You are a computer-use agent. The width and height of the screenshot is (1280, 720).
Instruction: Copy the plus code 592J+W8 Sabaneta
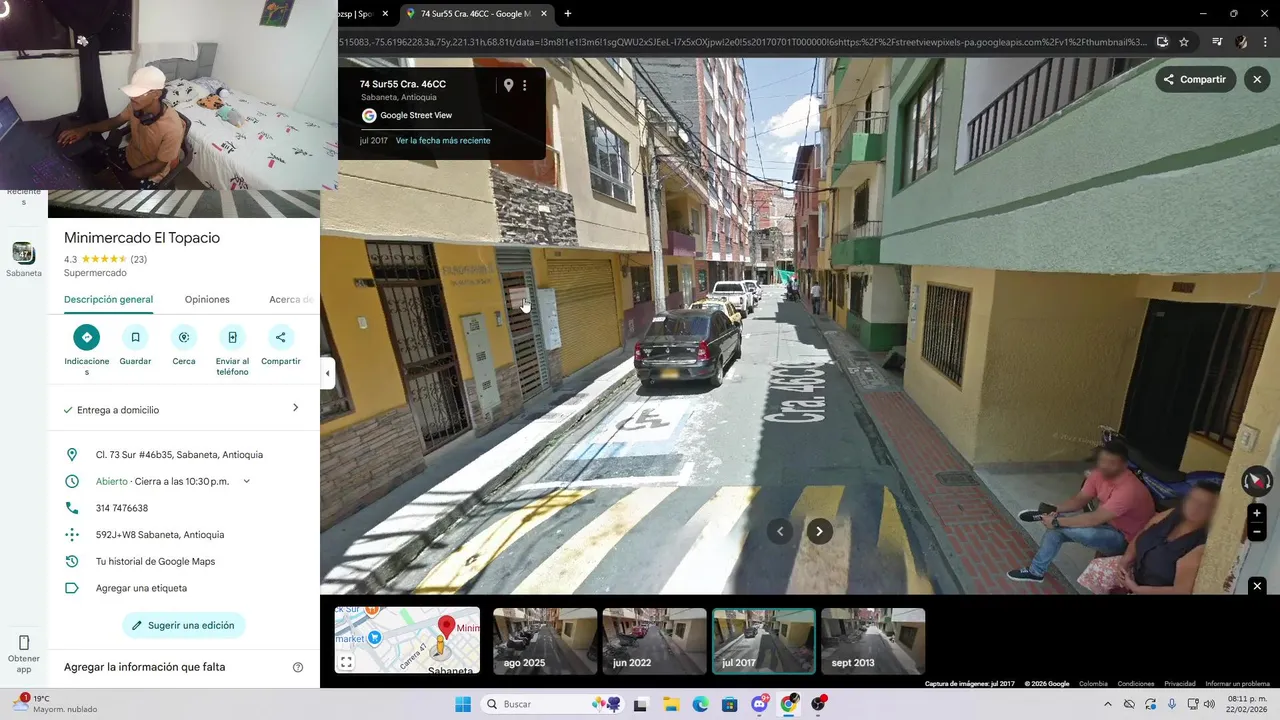pos(160,535)
